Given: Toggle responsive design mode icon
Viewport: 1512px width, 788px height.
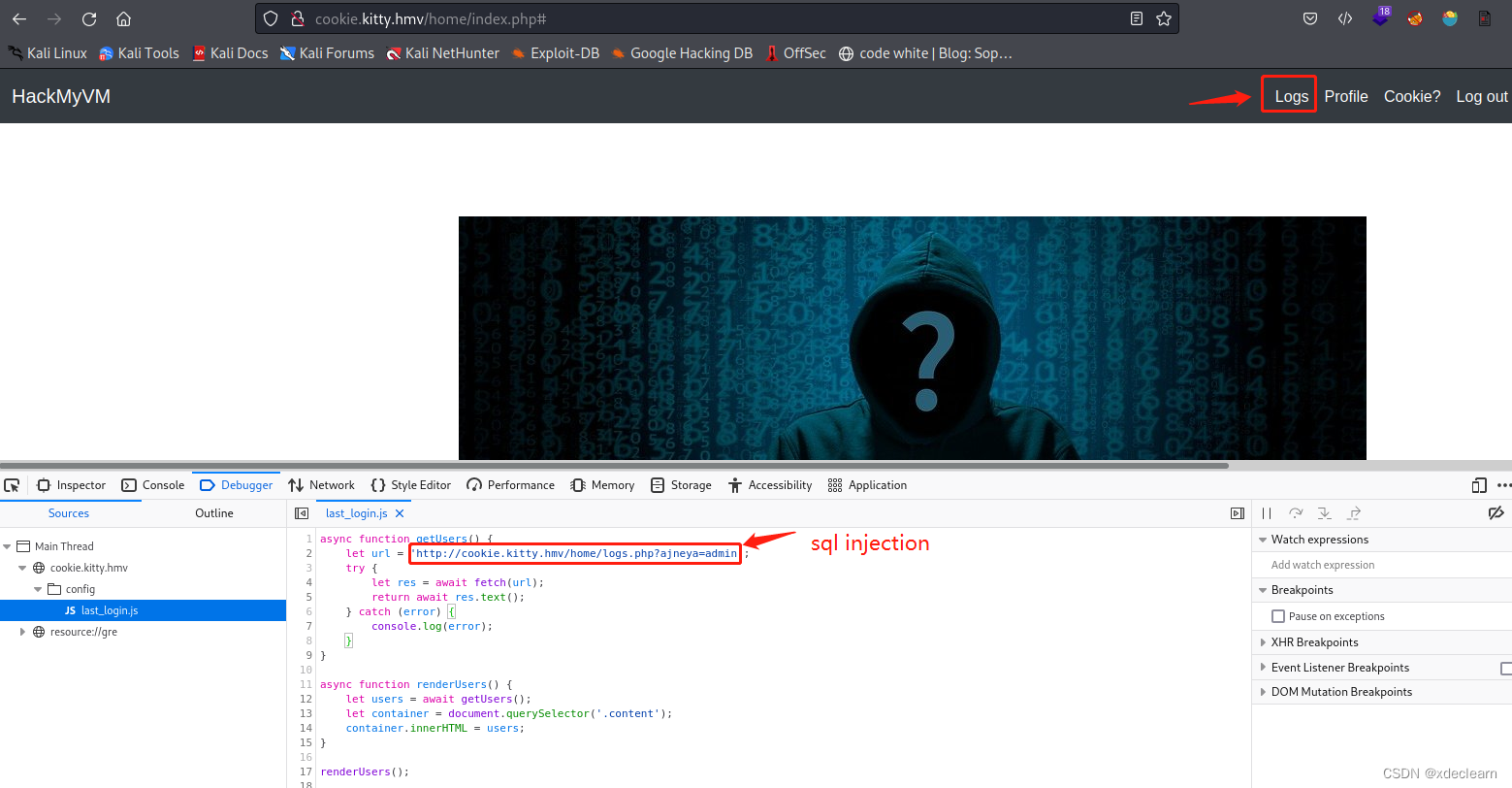Looking at the screenshot, I should tap(1479, 485).
